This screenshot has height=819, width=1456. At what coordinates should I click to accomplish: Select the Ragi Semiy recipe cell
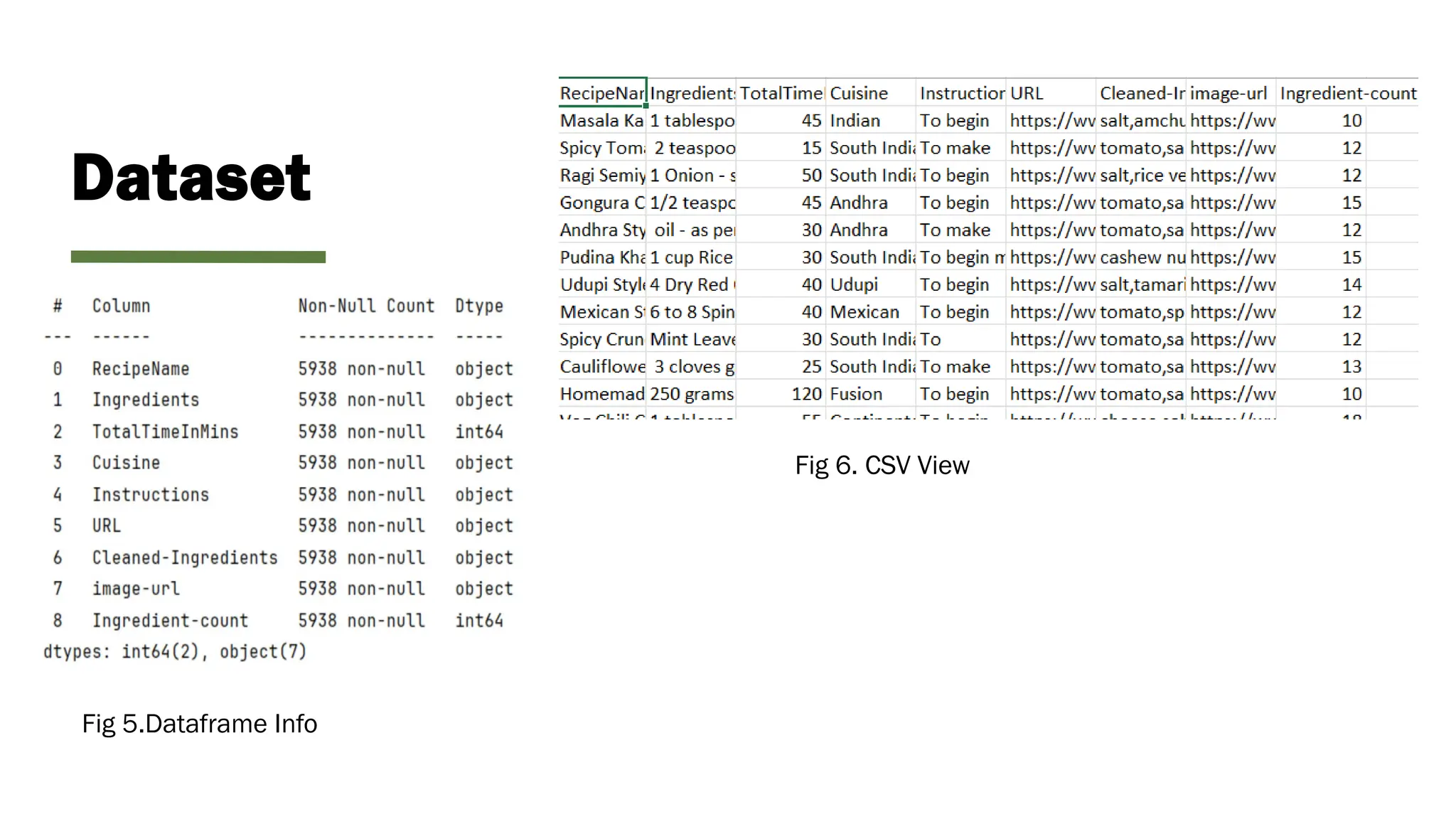602,175
